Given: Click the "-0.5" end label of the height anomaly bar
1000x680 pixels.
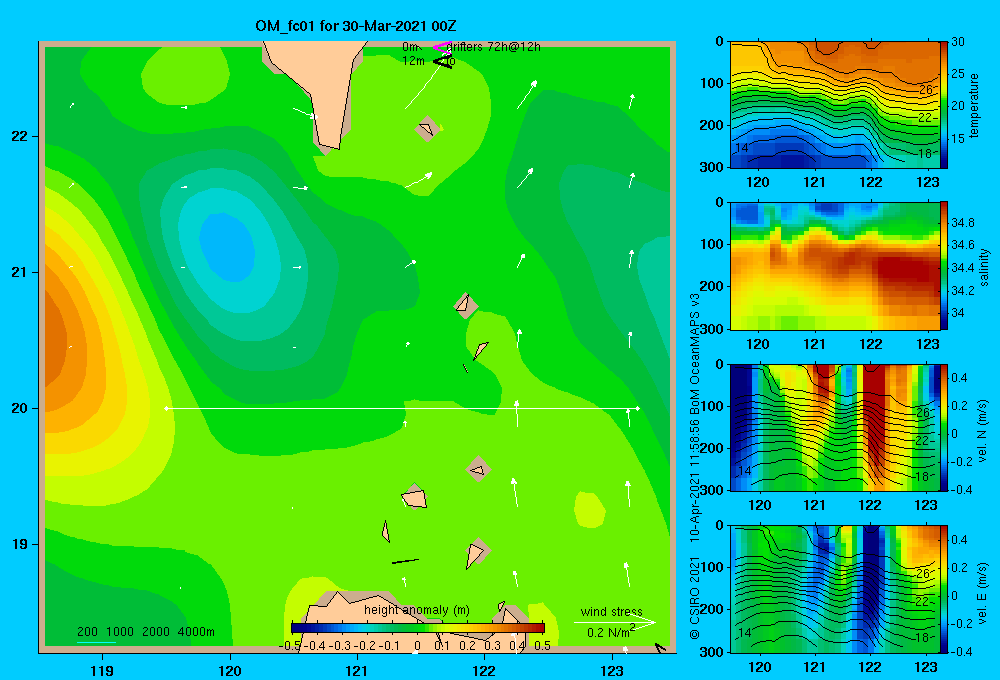Looking at the screenshot, I should pyautogui.click(x=290, y=646).
